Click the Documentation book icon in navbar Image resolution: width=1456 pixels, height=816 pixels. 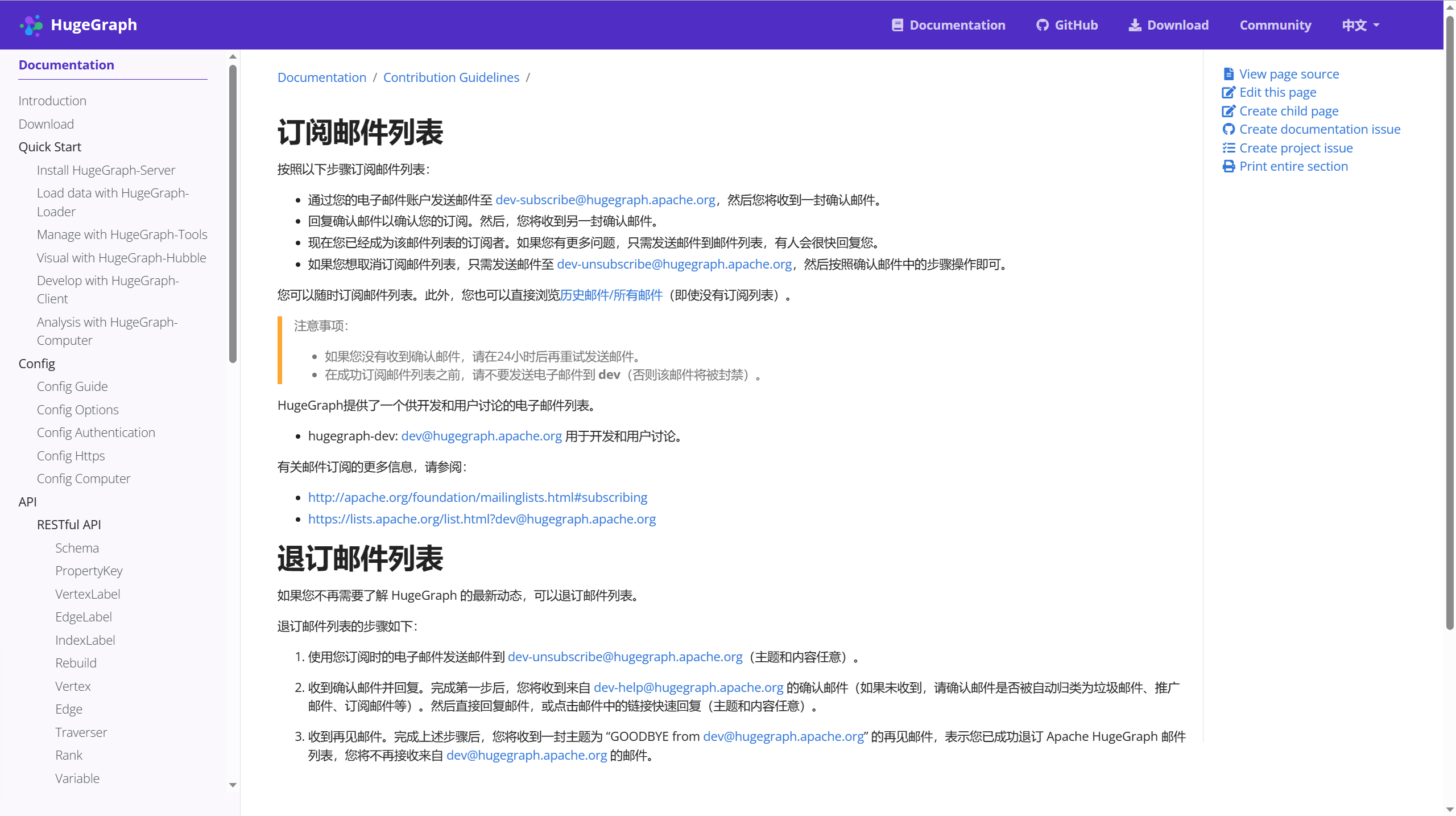[897, 25]
